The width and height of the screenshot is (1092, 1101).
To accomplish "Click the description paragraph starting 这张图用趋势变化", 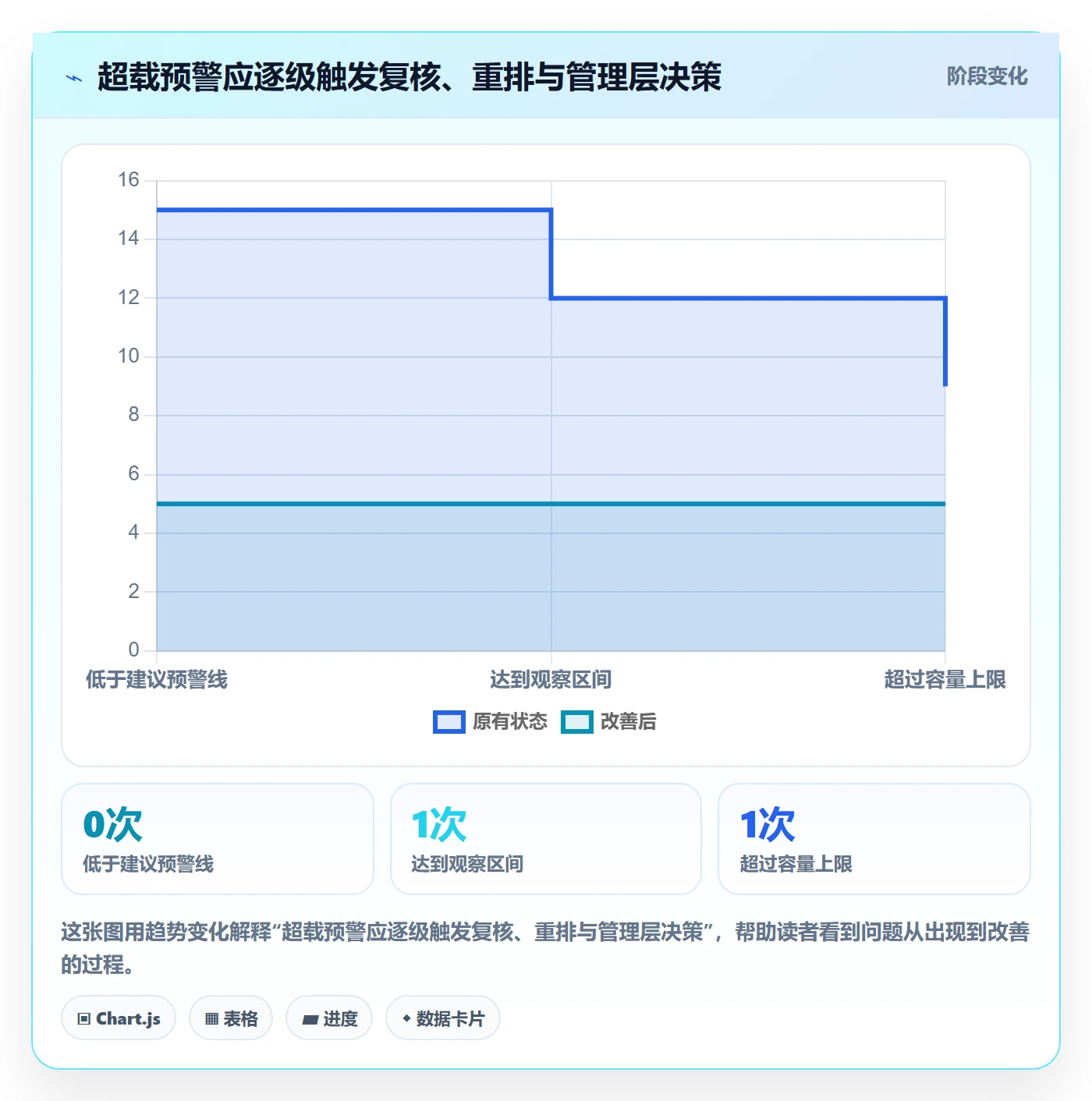I will coord(546,947).
